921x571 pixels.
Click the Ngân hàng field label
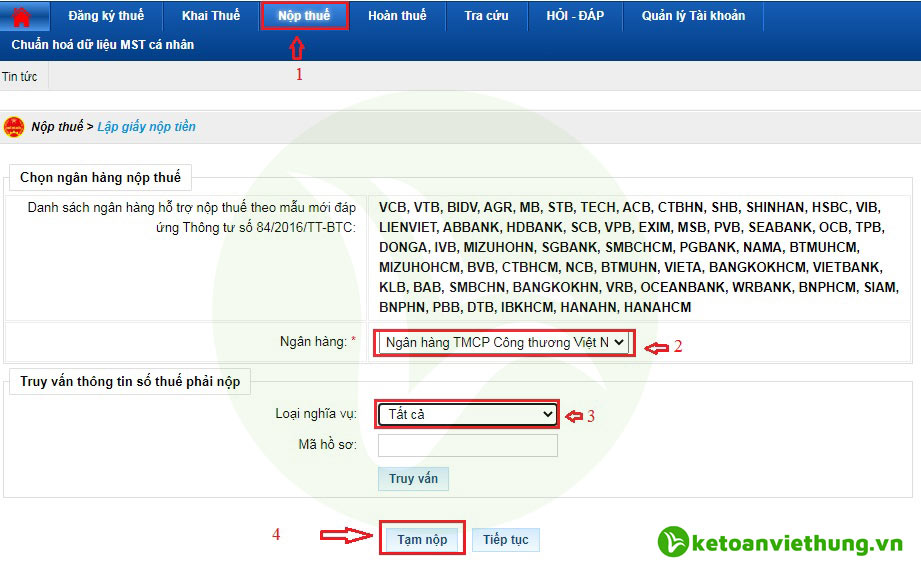(313, 341)
